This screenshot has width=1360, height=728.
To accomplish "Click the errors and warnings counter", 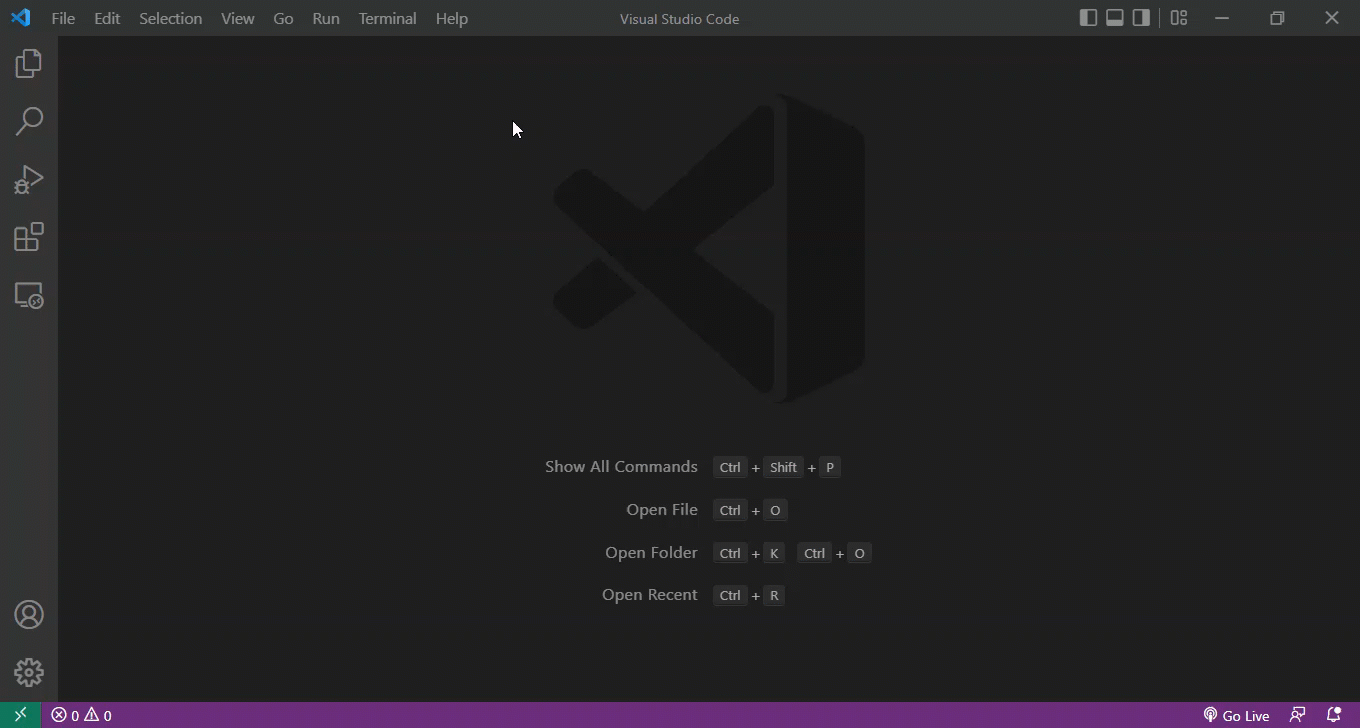I will click(x=82, y=715).
